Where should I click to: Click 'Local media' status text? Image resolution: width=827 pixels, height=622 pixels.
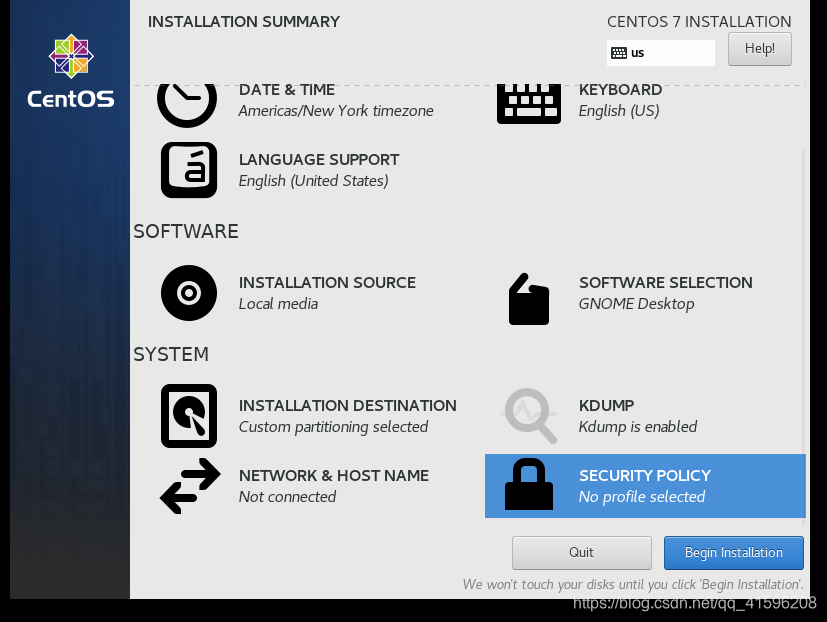278,304
